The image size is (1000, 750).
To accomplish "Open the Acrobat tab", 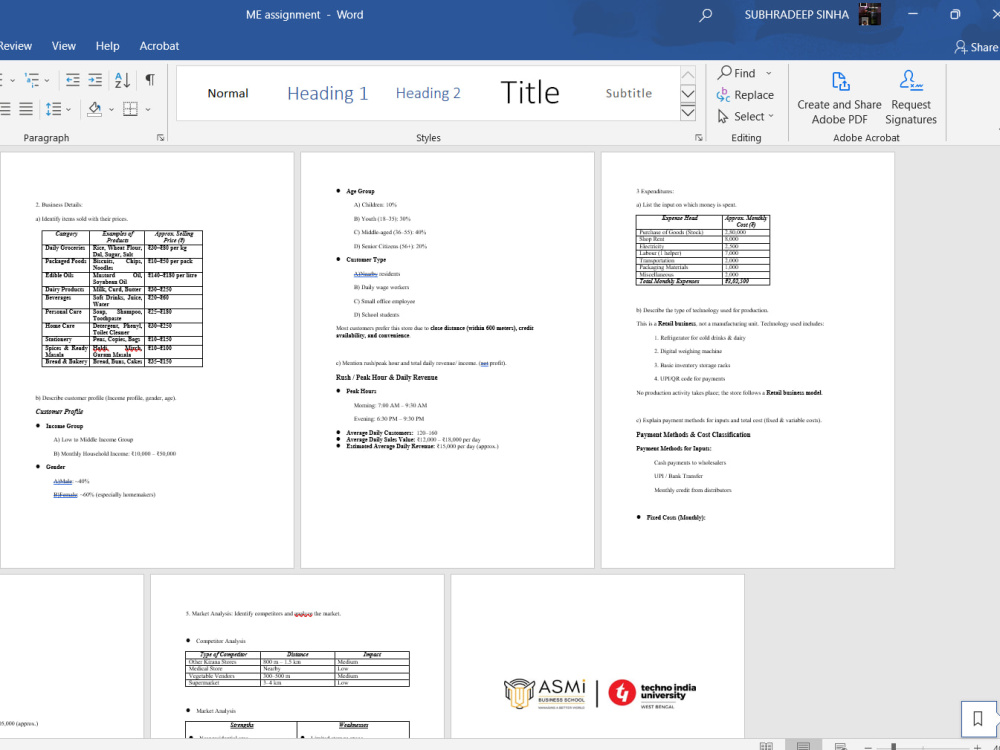I will (159, 46).
